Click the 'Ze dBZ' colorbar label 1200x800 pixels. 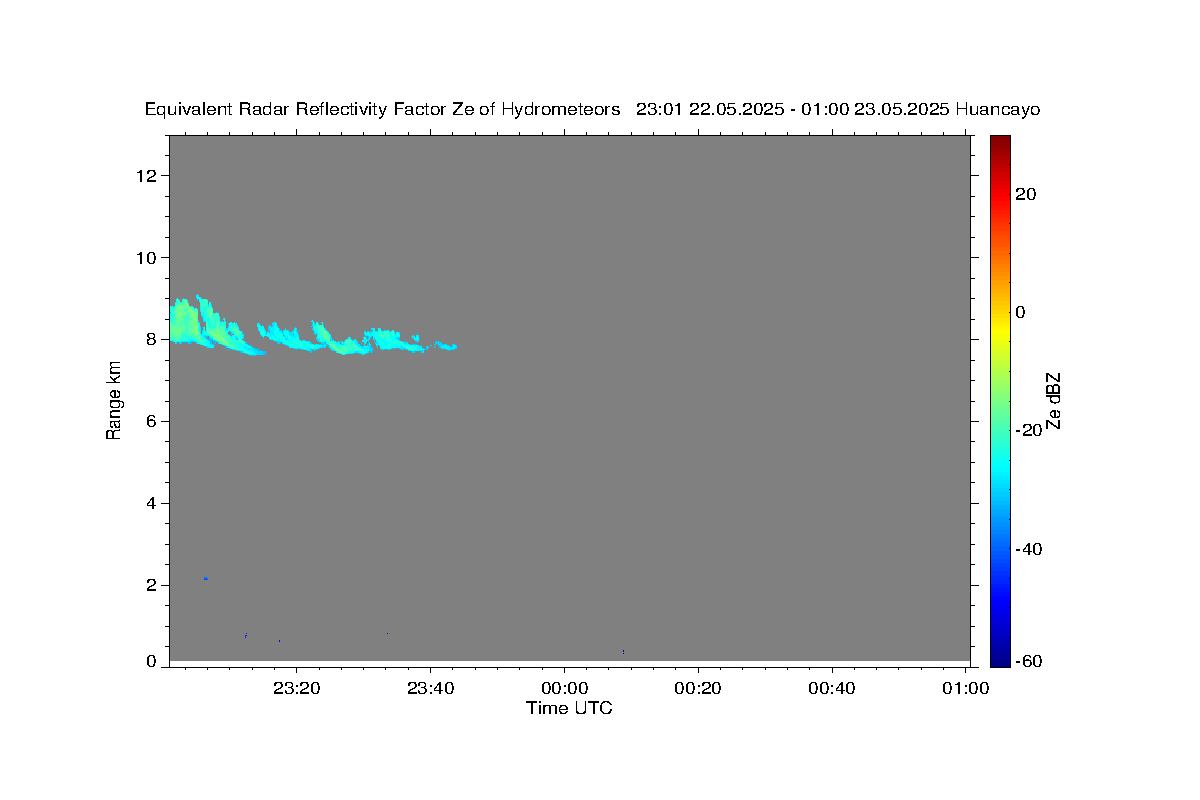coord(1052,401)
